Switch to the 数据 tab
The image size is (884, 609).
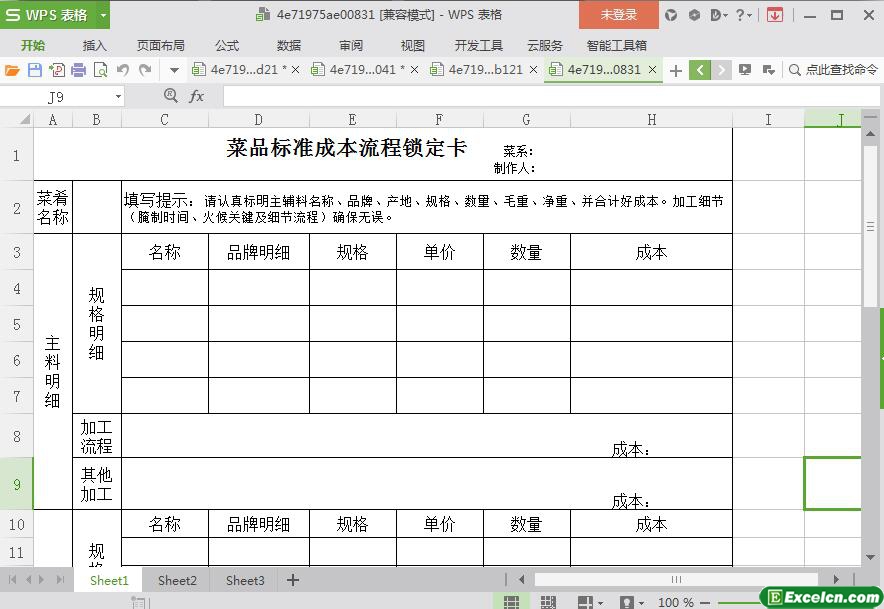(x=289, y=46)
